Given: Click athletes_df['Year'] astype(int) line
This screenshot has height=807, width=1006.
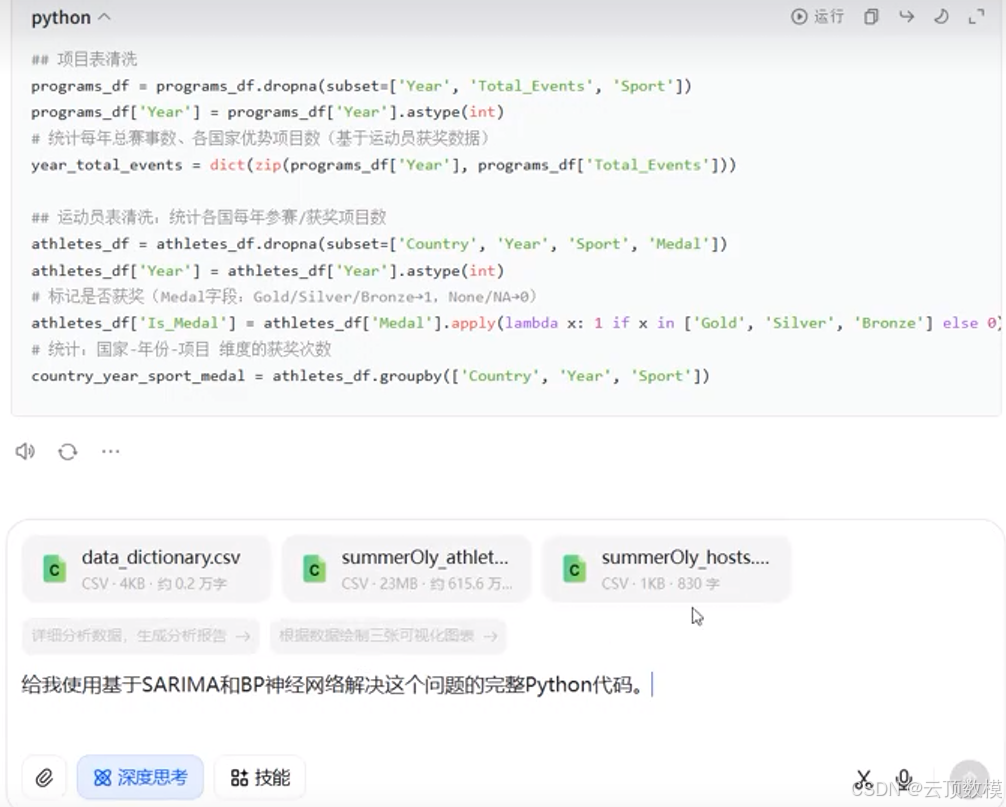Looking at the screenshot, I should [x=268, y=271].
